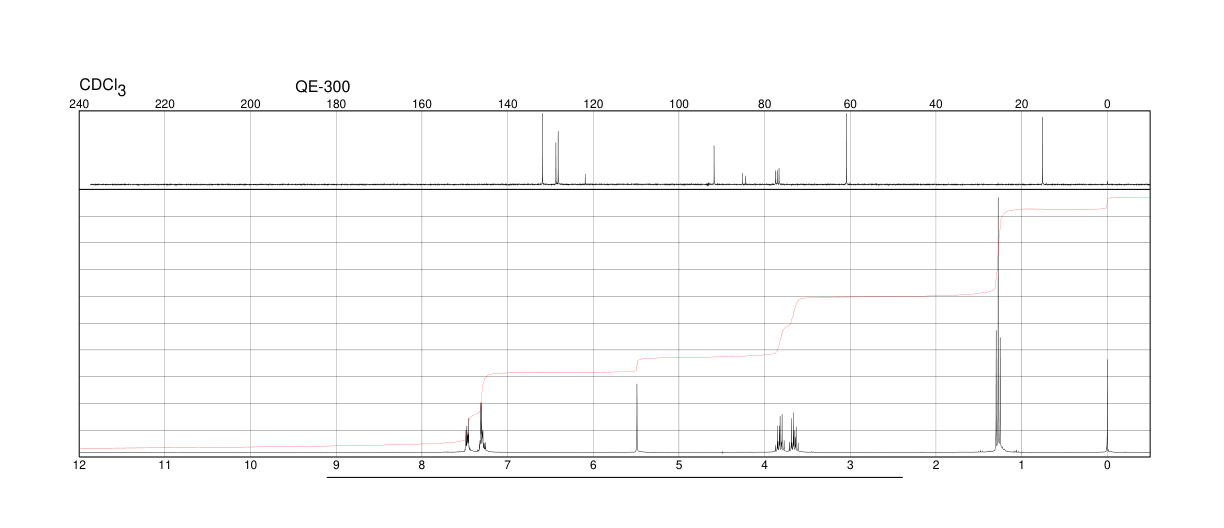Select the 240 tick label on carbon axis
The image size is (1224, 528).
tap(79, 104)
